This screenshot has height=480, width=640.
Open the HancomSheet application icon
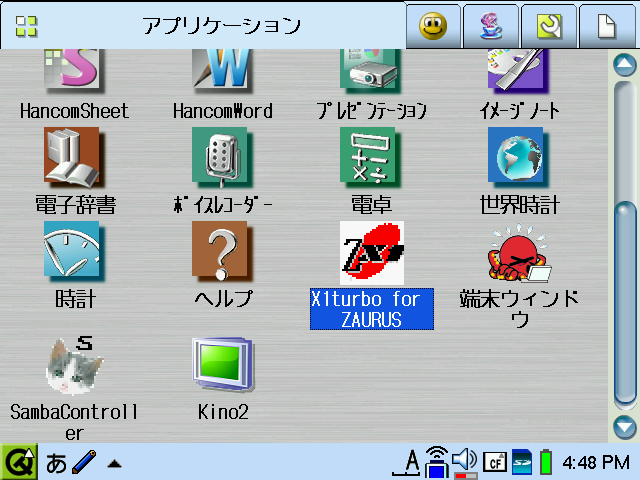[x=74, y=69]
